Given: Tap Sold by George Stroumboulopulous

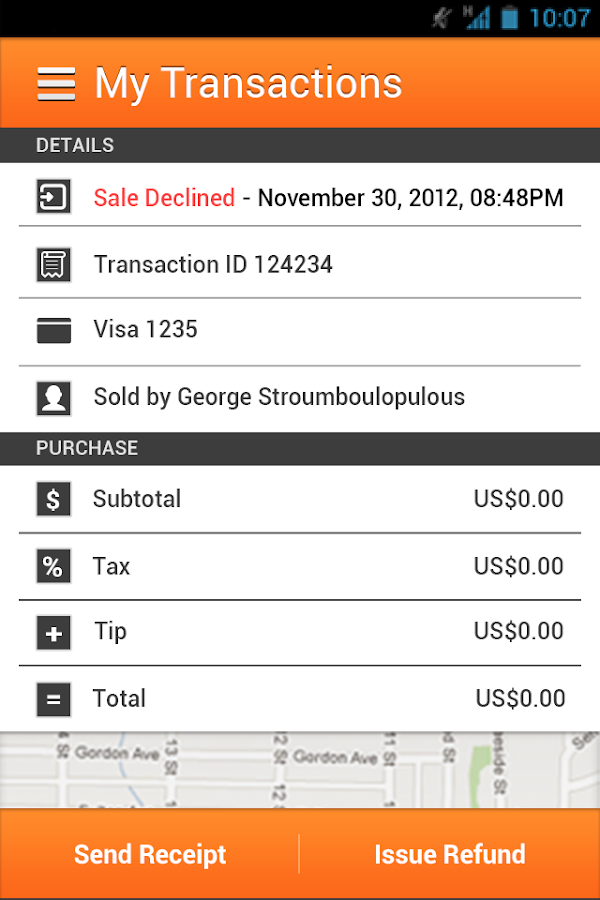Looking at the screenshot, I should [279, 397].
